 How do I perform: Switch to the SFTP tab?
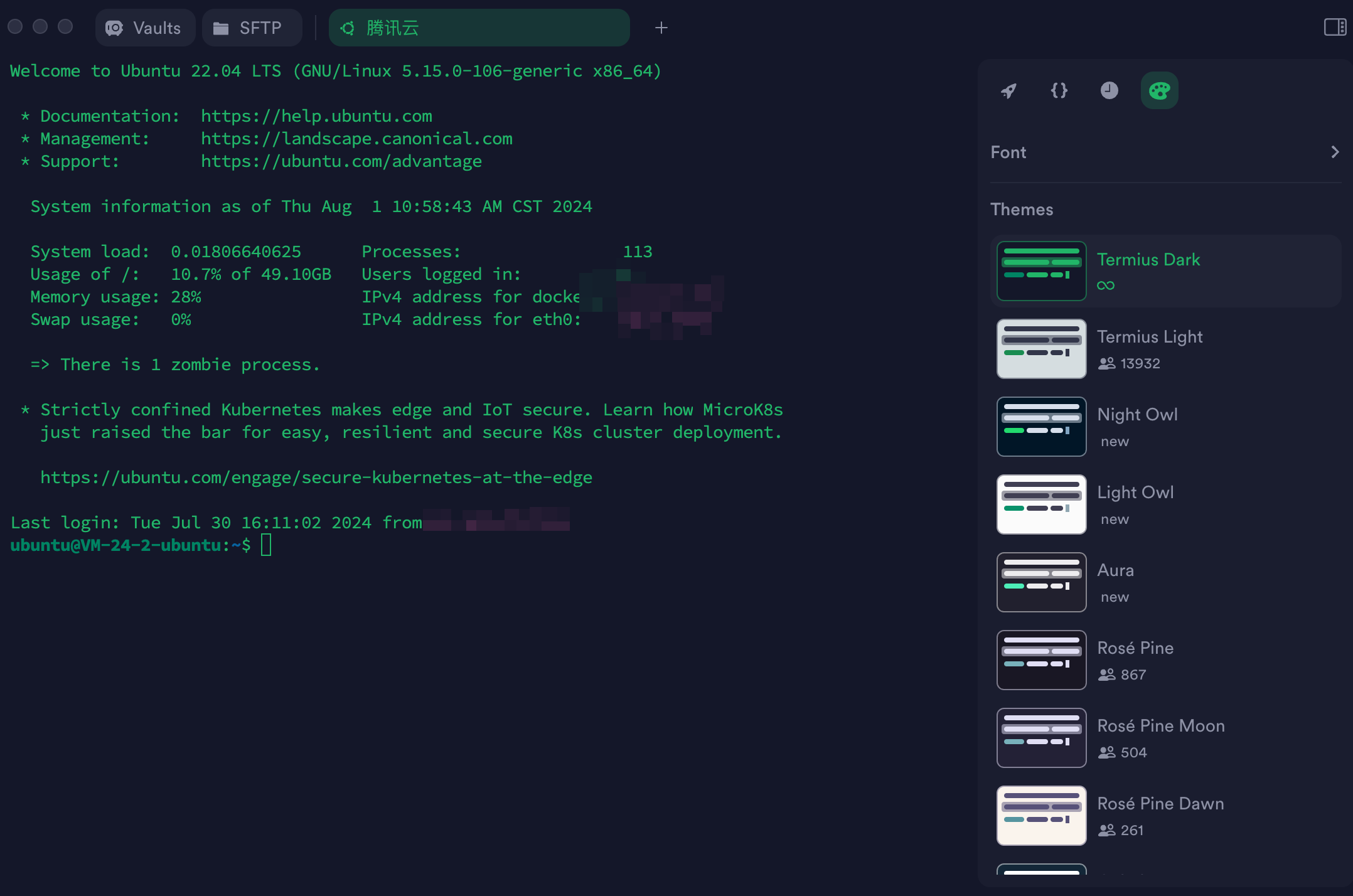click(x=252, y=28)
